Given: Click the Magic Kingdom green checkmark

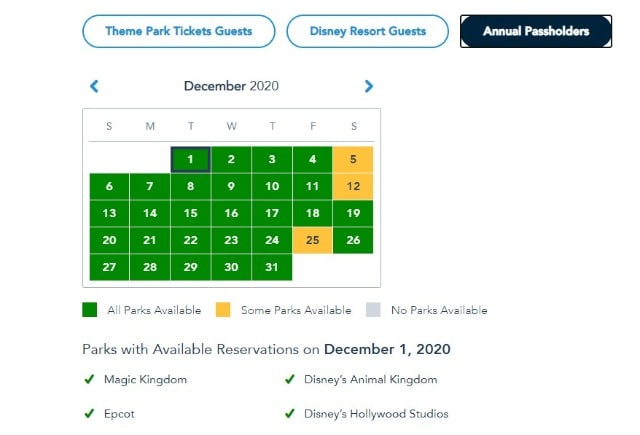Looking at the screenshot, I should [89, 380].
